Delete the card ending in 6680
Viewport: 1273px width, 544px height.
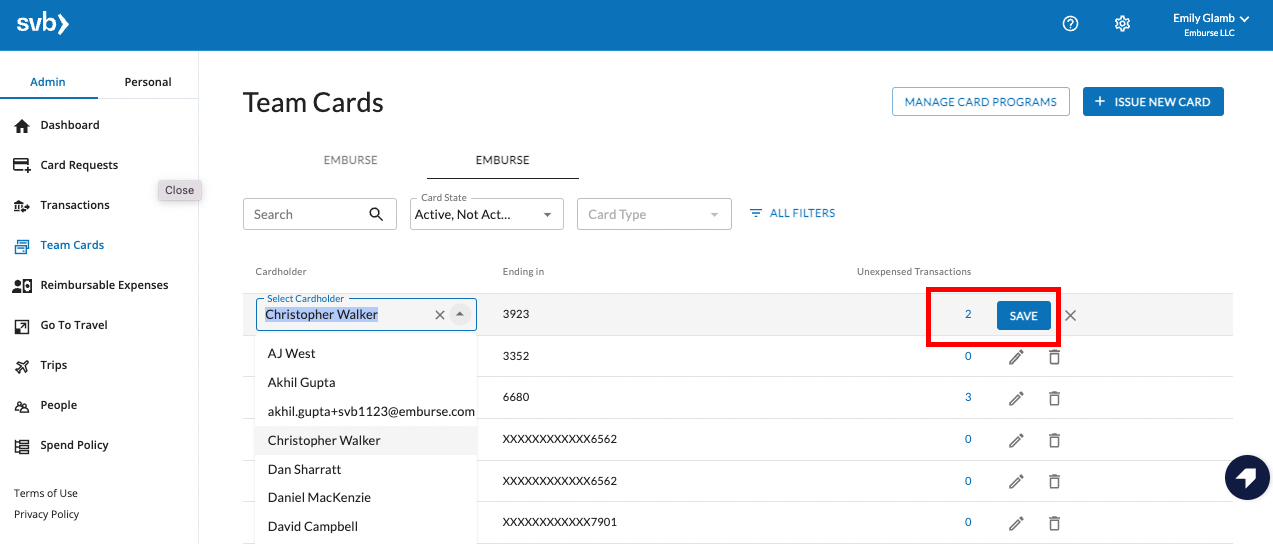pyautogui.click(x=1053, y=398)
